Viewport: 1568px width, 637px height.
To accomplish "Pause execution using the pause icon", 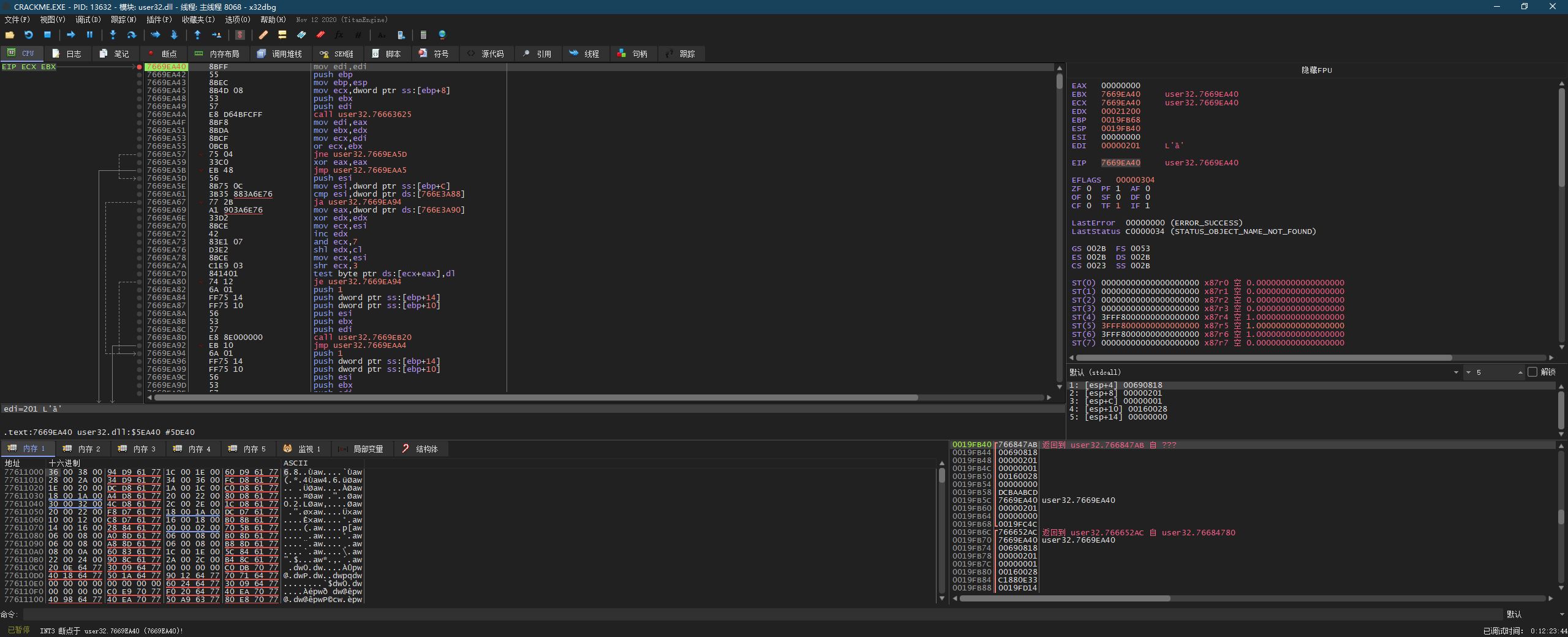I will click(x=89, y=35).
